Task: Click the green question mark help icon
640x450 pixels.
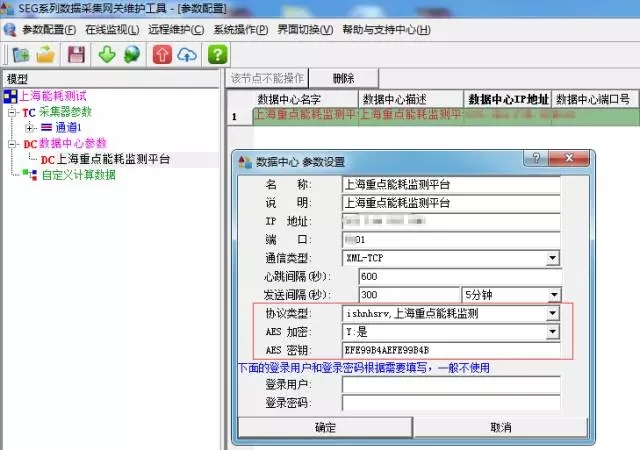Action: (x=217, y=54)
